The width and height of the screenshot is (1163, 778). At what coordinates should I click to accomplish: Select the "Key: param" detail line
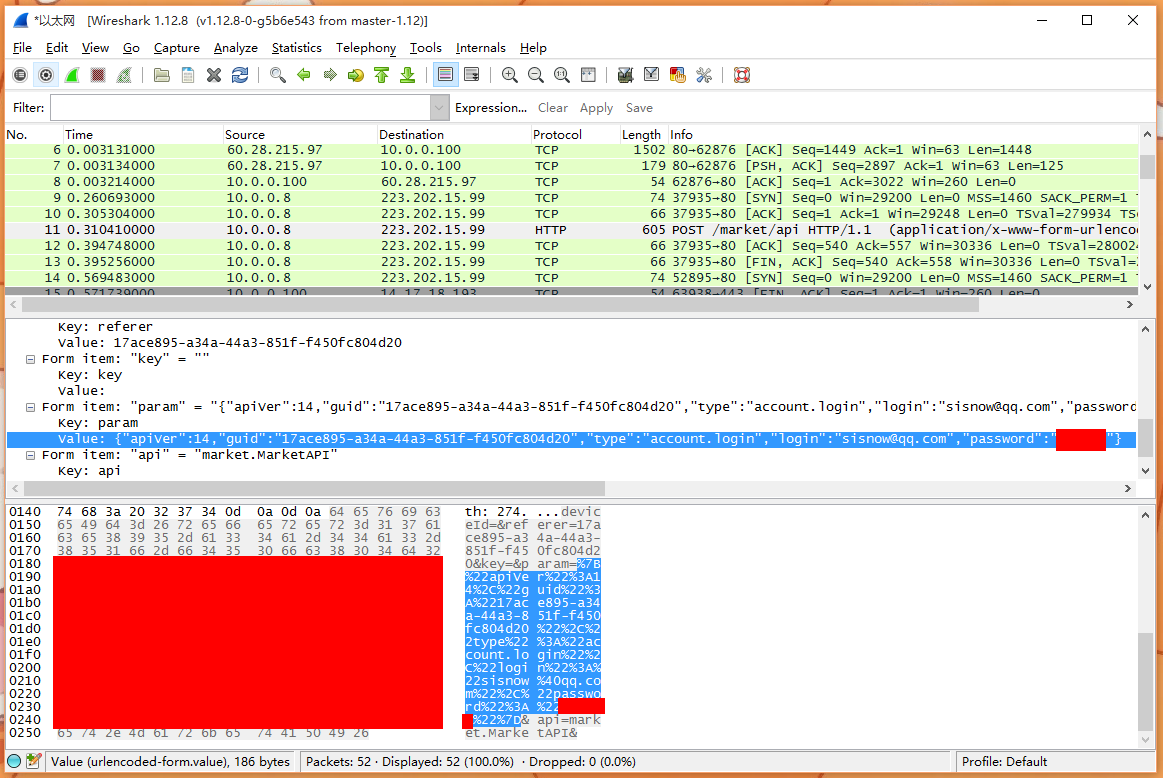tap(97, 423)
